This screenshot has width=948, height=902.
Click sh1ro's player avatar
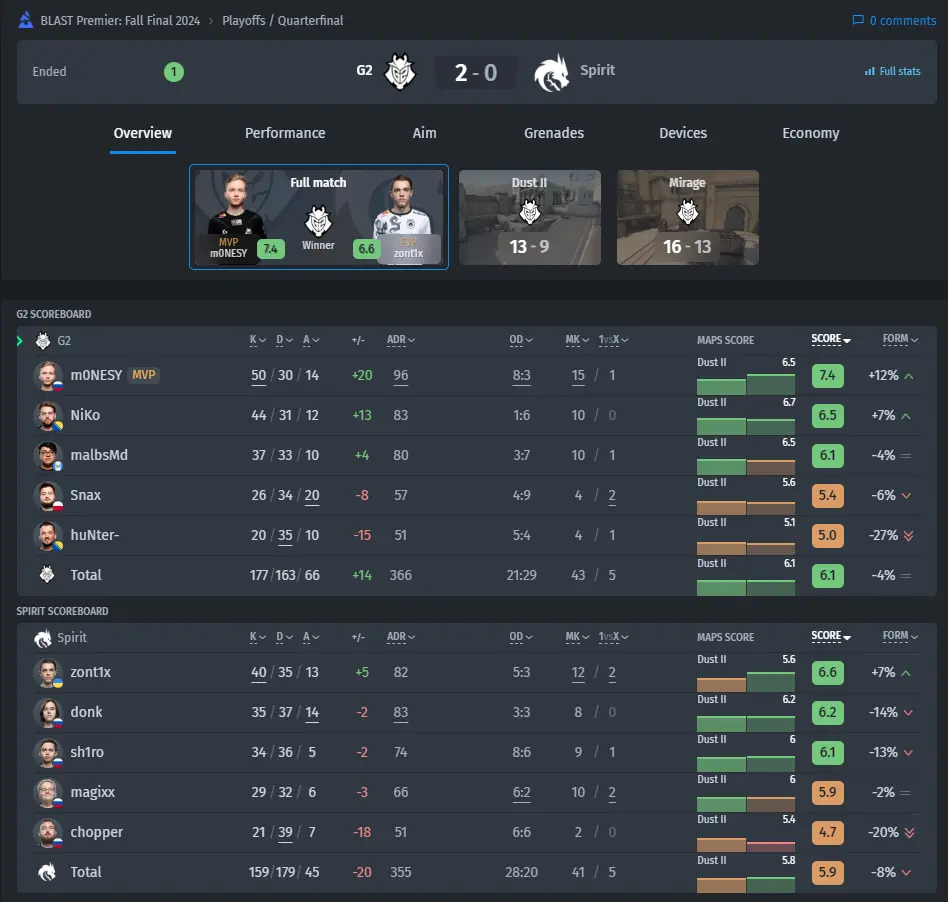point(48,752)
